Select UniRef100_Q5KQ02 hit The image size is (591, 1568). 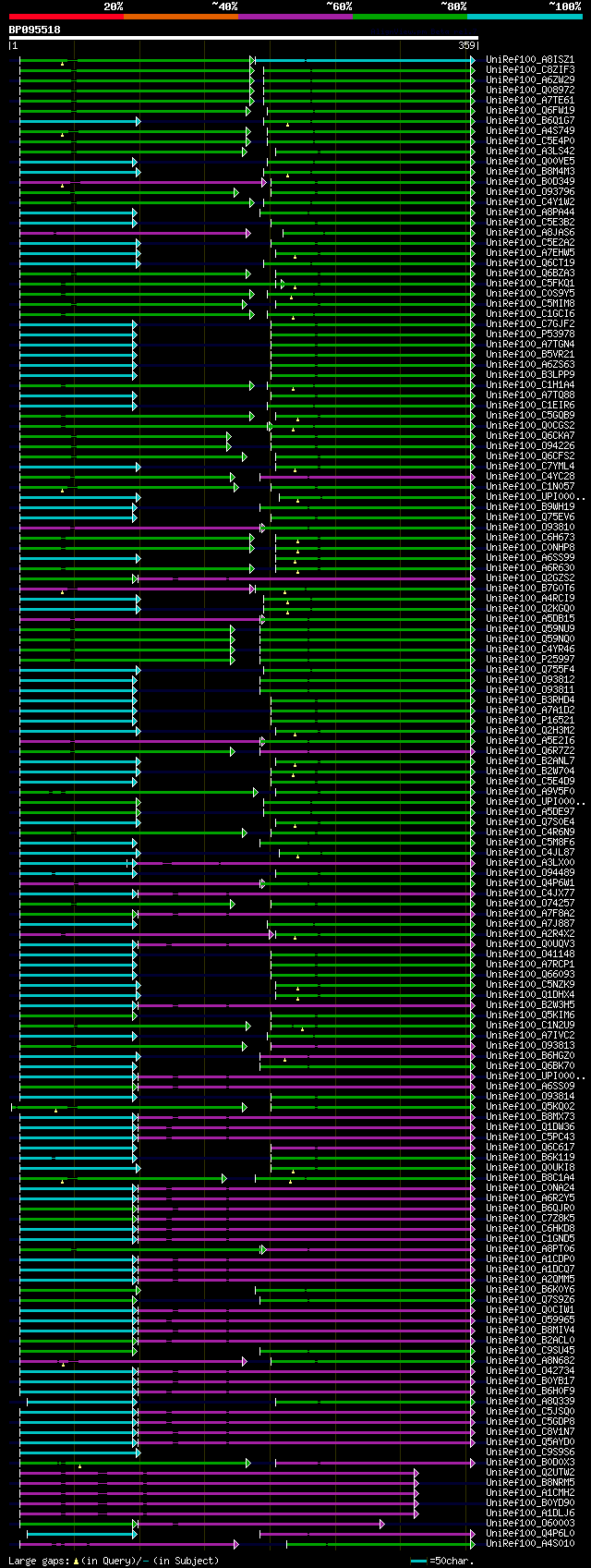(x=530, y=1106)
